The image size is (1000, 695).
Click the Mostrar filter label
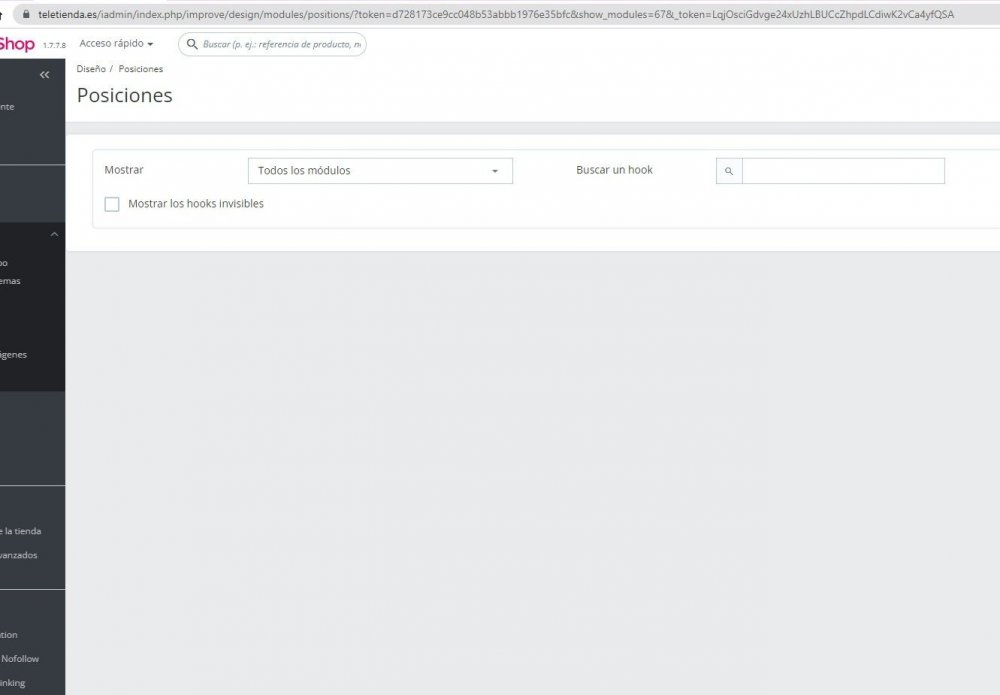[123, 170]
